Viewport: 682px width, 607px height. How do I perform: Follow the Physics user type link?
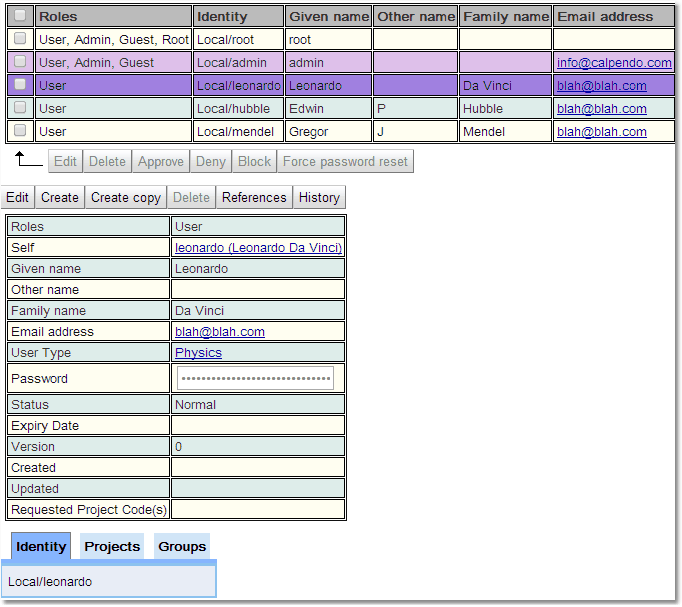coord(198,353)
